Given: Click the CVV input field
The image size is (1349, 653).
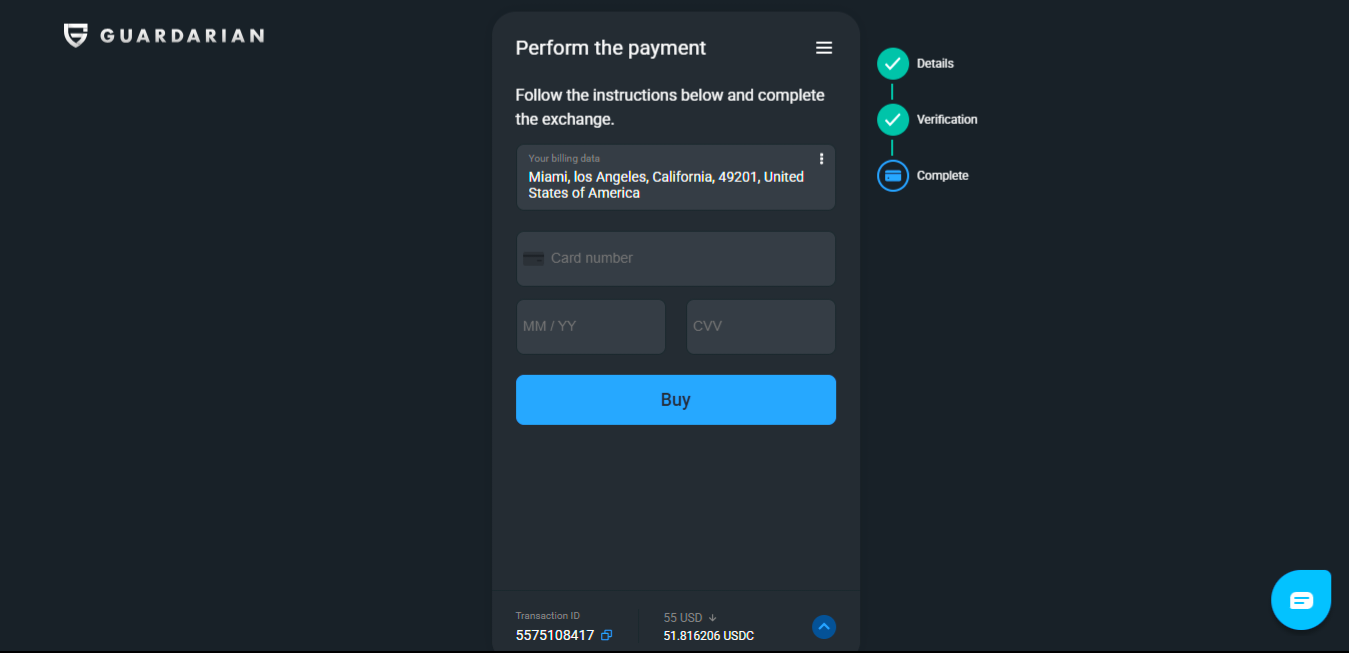Looking at the screenshot, I should pyautogui.click(x=760, y=326).
